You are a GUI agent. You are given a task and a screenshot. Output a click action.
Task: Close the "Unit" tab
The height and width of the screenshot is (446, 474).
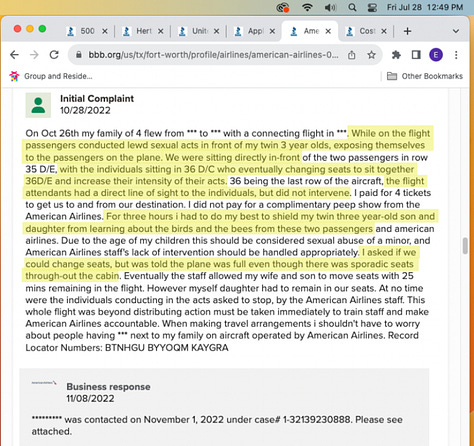point(216,31)
